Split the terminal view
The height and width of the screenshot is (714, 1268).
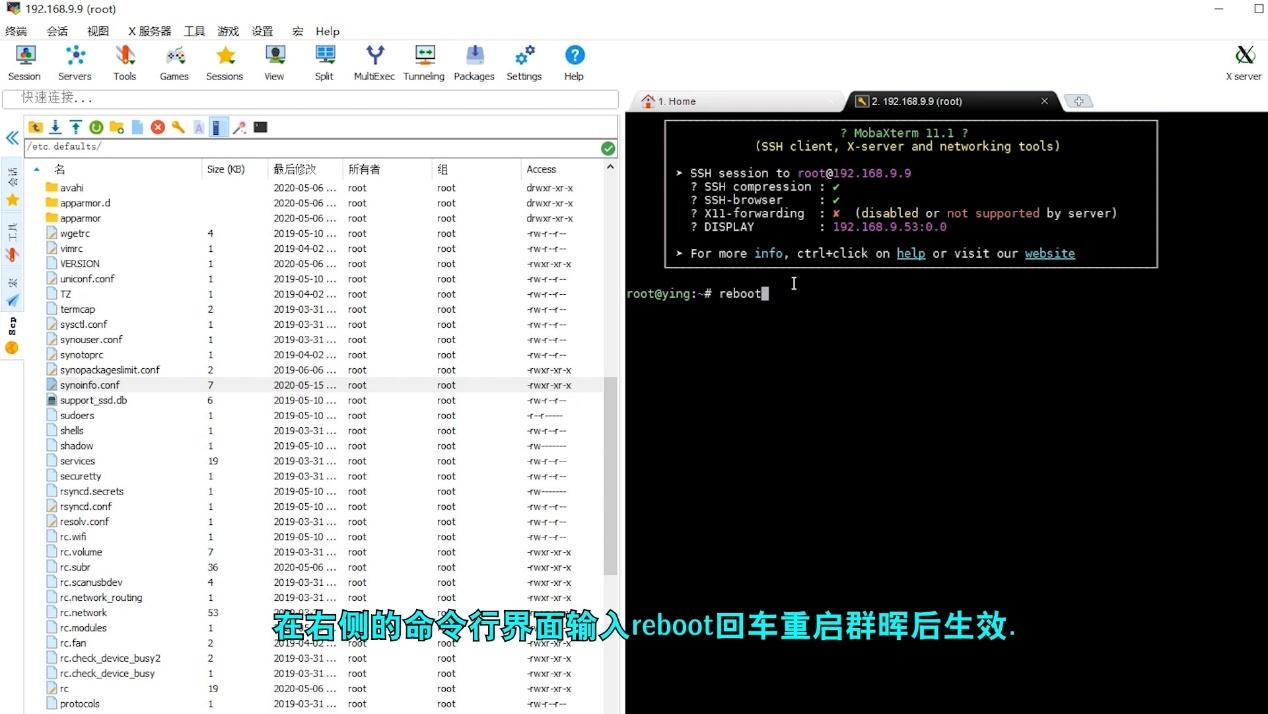(x=323, y=60)
